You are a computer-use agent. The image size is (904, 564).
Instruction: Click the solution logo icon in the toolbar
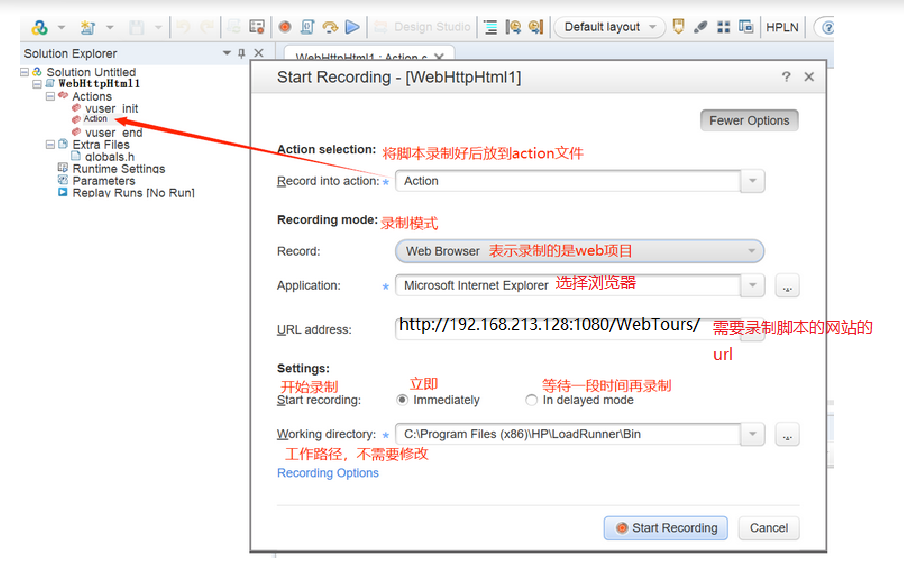point(39,27)
